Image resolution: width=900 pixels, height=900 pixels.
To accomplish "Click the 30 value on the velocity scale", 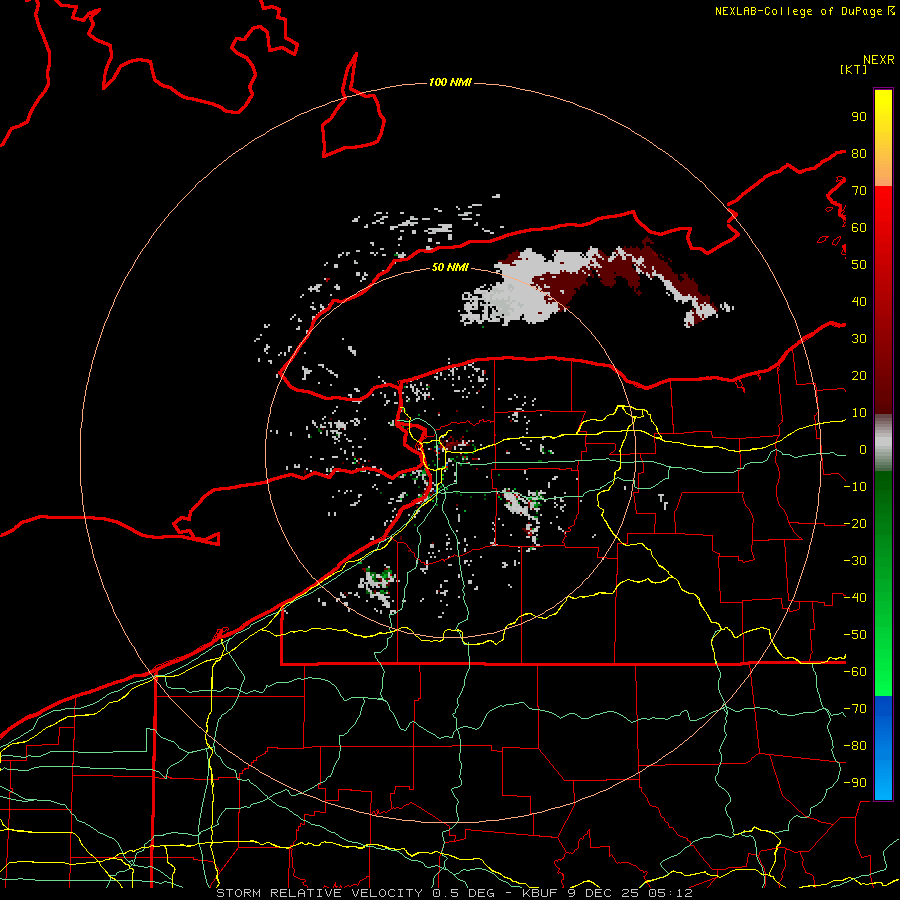I will [859, 339].
